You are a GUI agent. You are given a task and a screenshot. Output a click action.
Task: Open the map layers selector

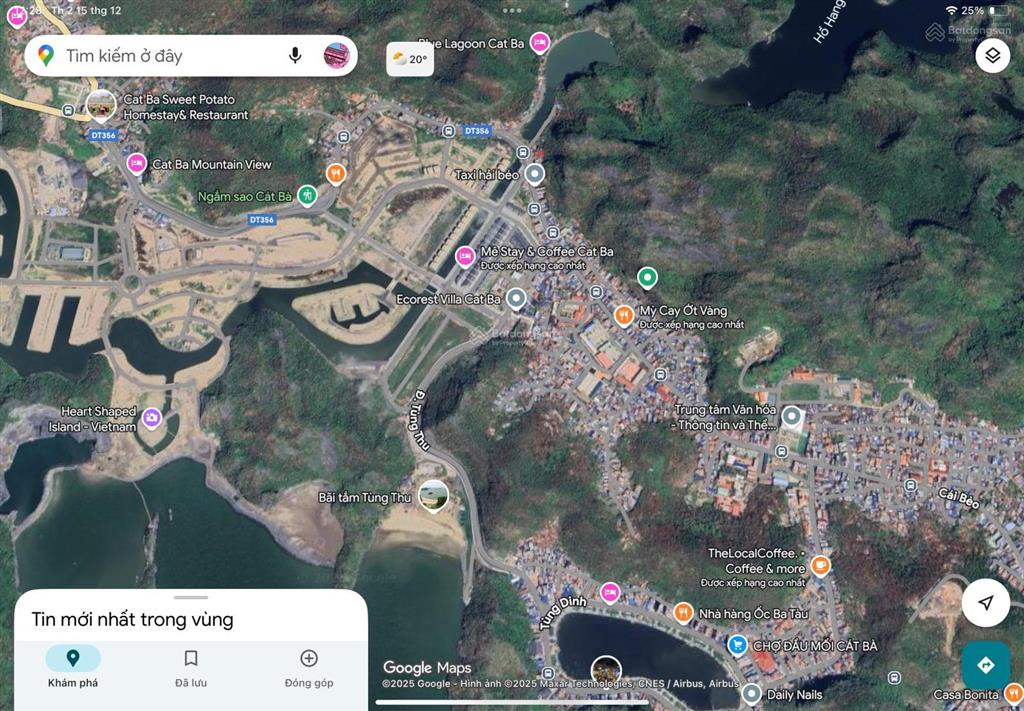pyautogui.click(x=992, y=55)
